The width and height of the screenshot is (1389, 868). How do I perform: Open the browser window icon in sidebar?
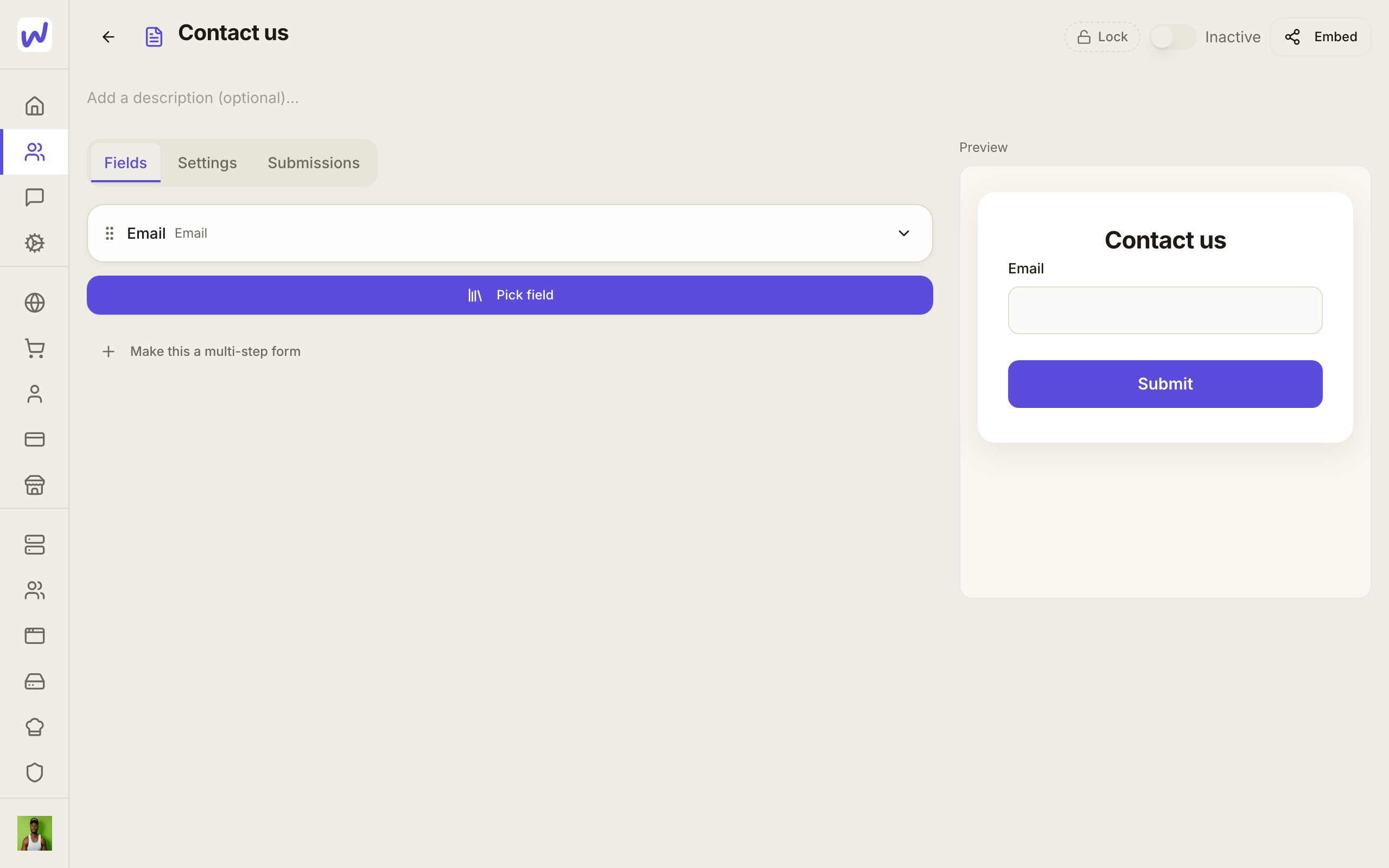pos(34,636)
